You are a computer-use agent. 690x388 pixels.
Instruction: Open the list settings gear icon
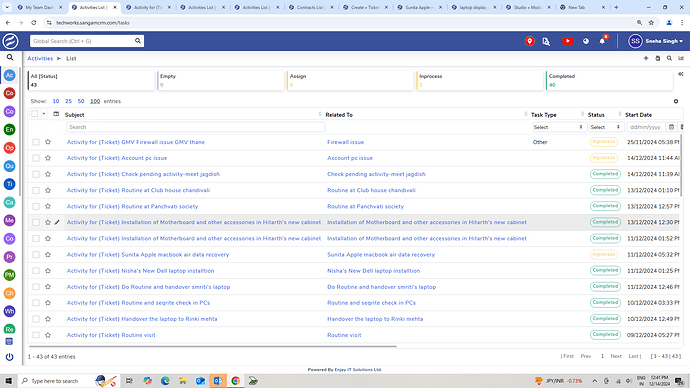[676, 101]
